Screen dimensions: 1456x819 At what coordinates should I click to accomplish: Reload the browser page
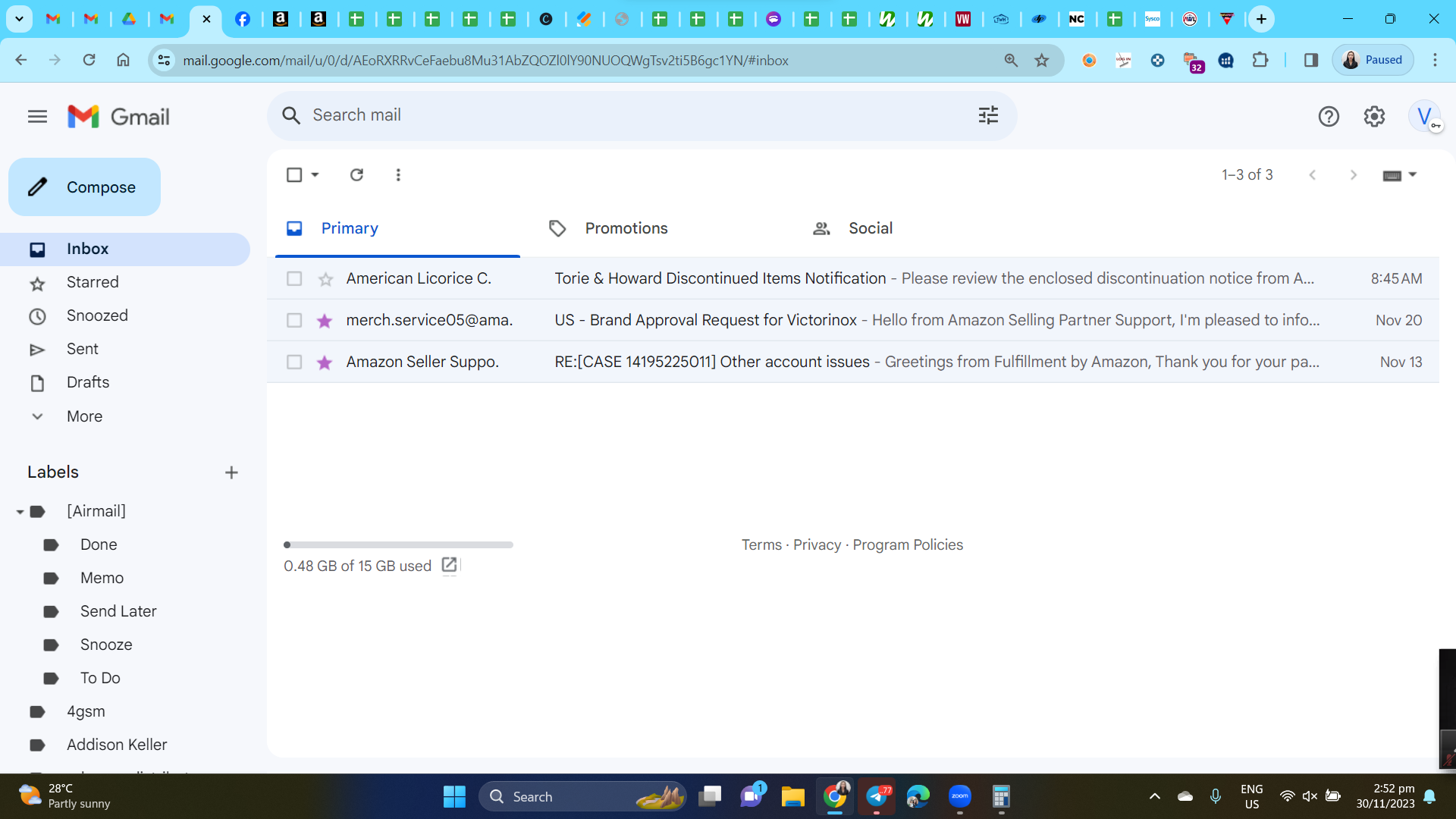pyautogui.click(x=89, y=60)
